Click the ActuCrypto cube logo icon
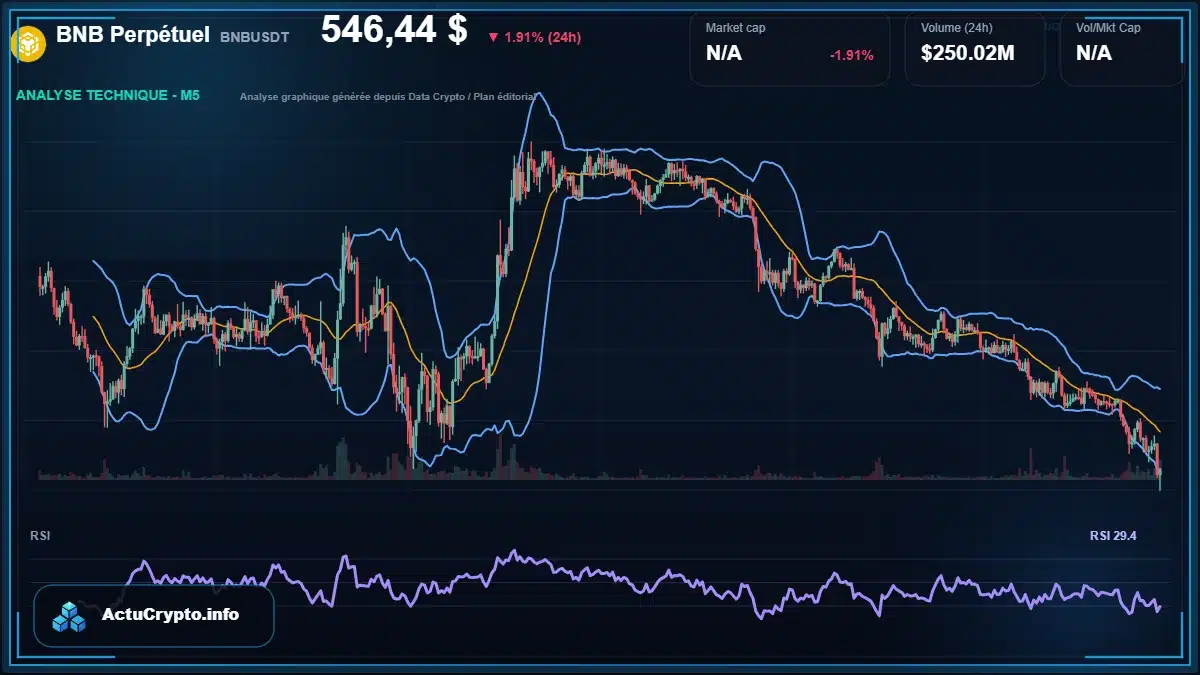Image resolution: width=1200 pixels, height=675 pixels. click(70, 616)
